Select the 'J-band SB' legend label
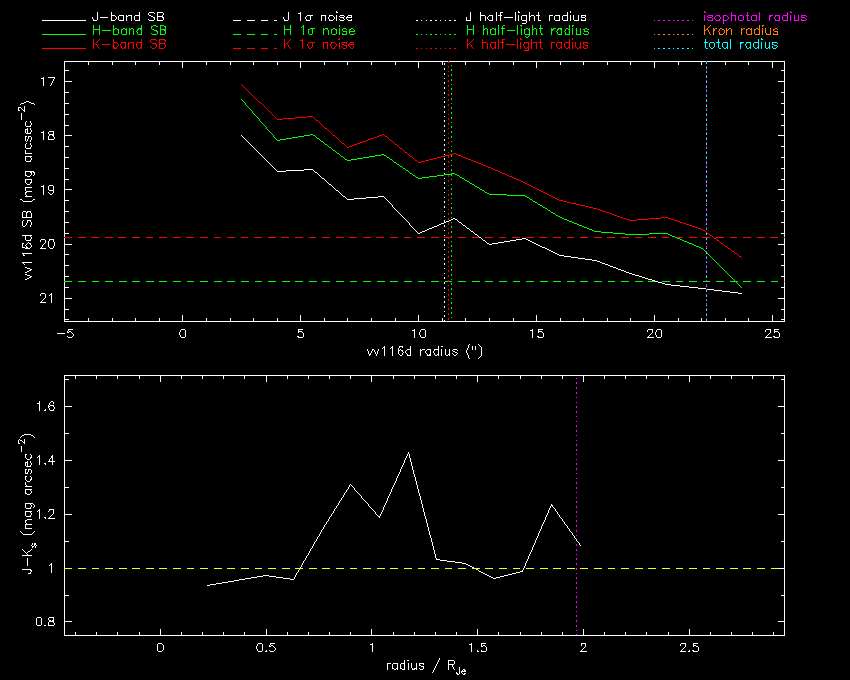This screenshot has width=850, height=680. pyautogui.click(x=124, y=18)
